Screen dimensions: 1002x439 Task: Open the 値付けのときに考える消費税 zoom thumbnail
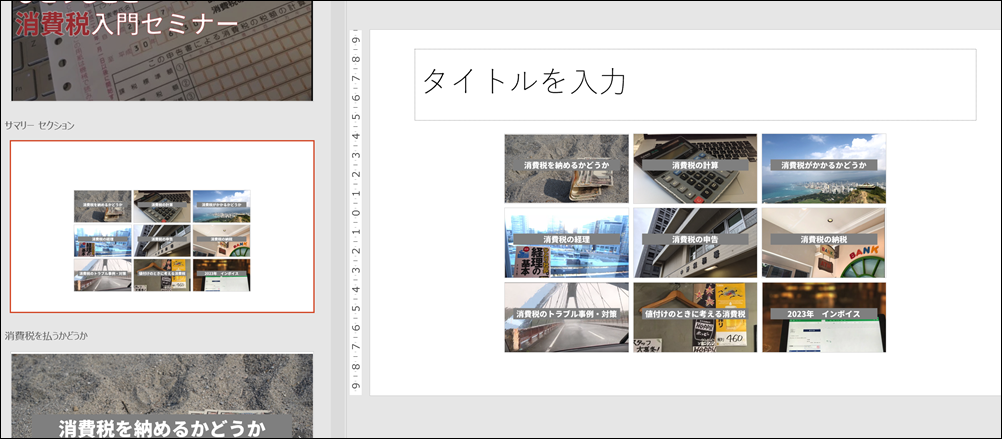click(x=695, y=318)
